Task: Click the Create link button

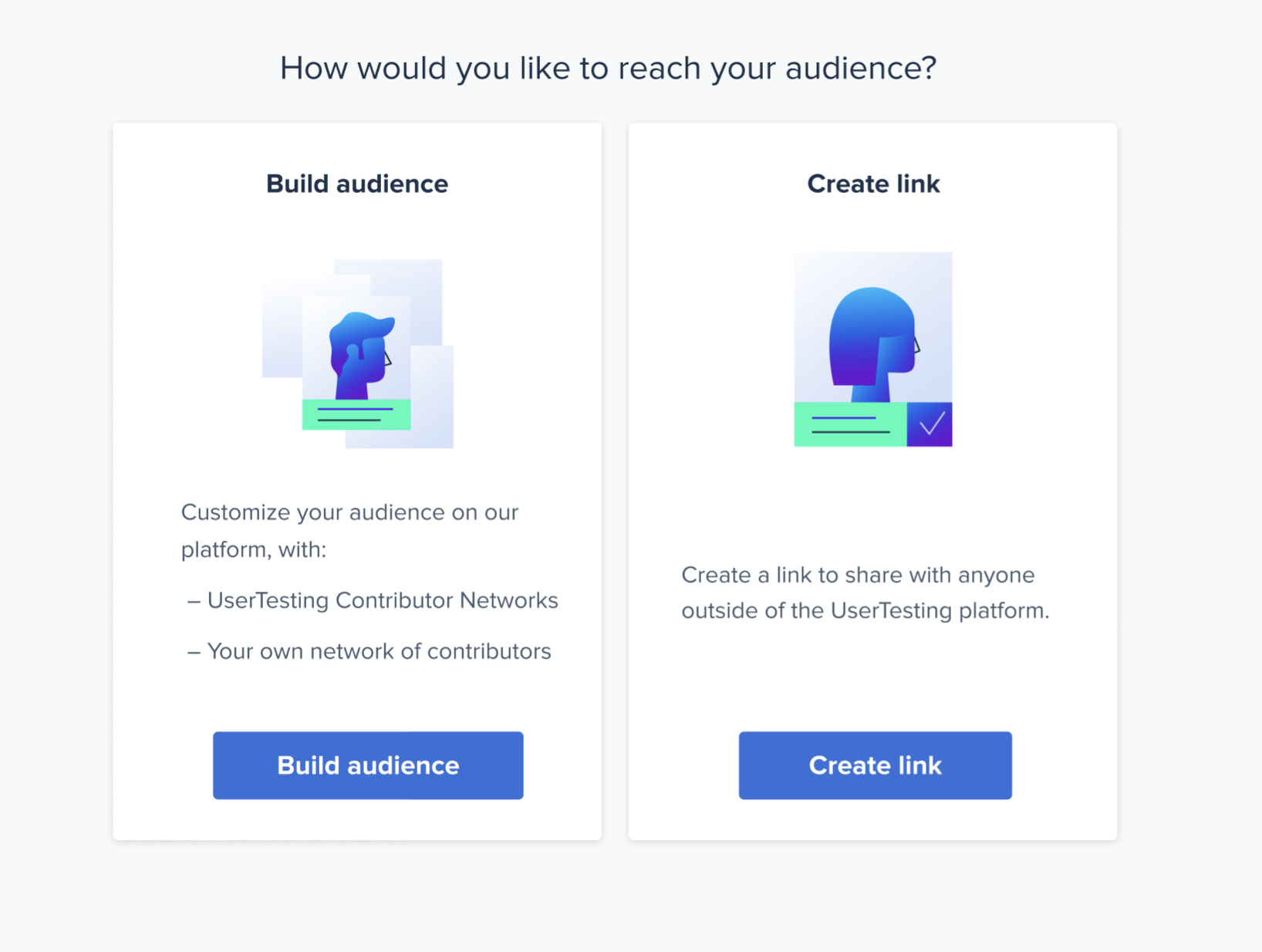Action: (x=875, y=765)
